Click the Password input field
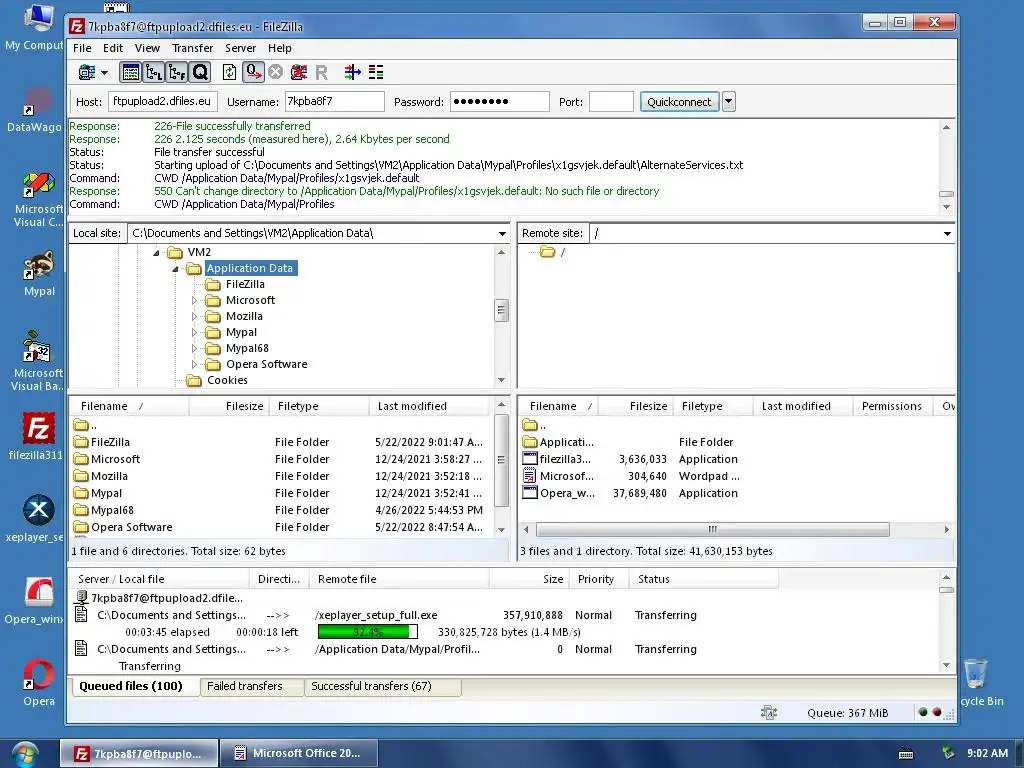 [x=500, y=101]
